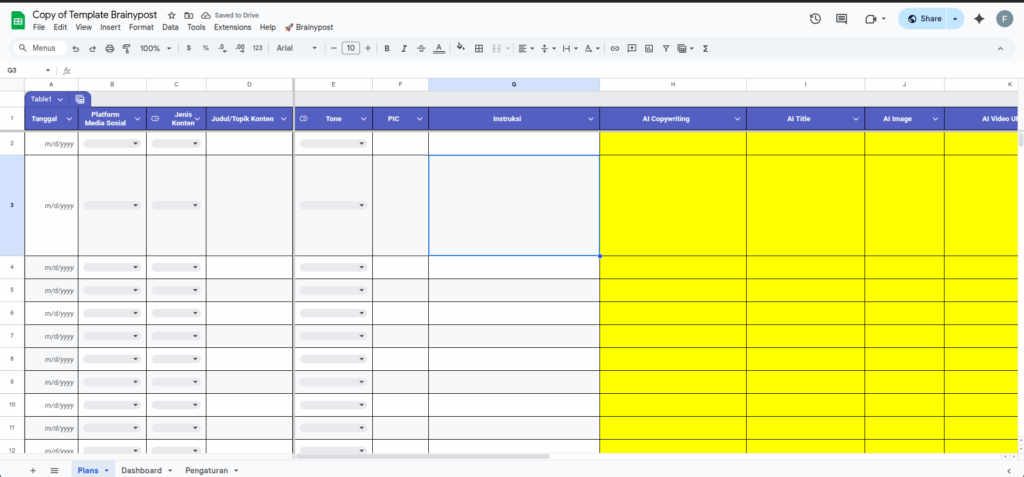Screen dimensions: 1024x477
Task: Click Add Sheet plus button
Action: [33, 470]
